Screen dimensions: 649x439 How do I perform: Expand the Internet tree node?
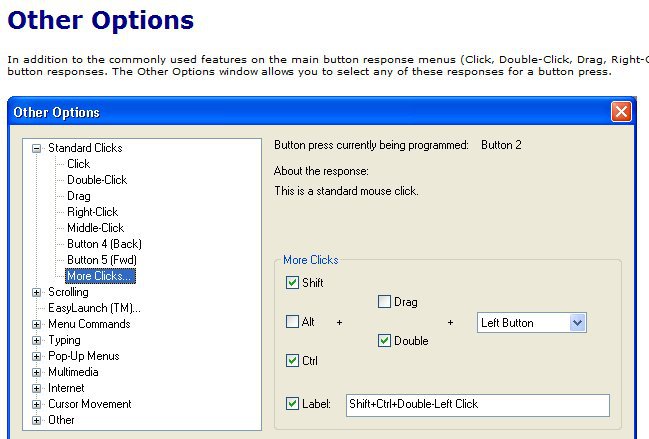pos(36,389)
